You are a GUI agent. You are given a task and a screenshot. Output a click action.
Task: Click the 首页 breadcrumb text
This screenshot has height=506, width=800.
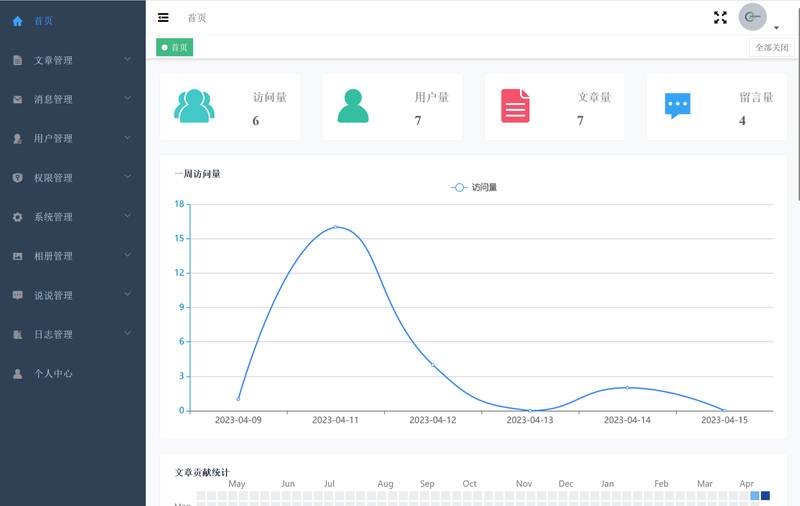point(197,18)
